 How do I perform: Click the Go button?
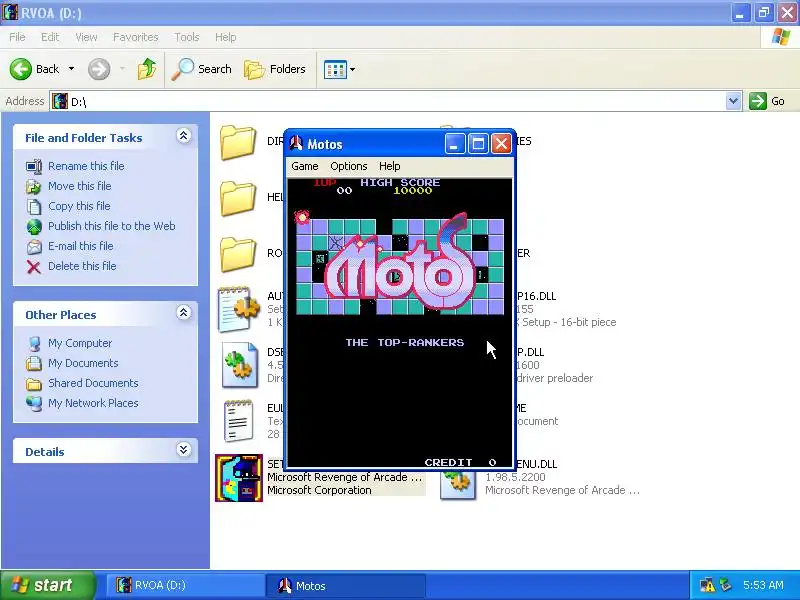[x=767, y=101]
